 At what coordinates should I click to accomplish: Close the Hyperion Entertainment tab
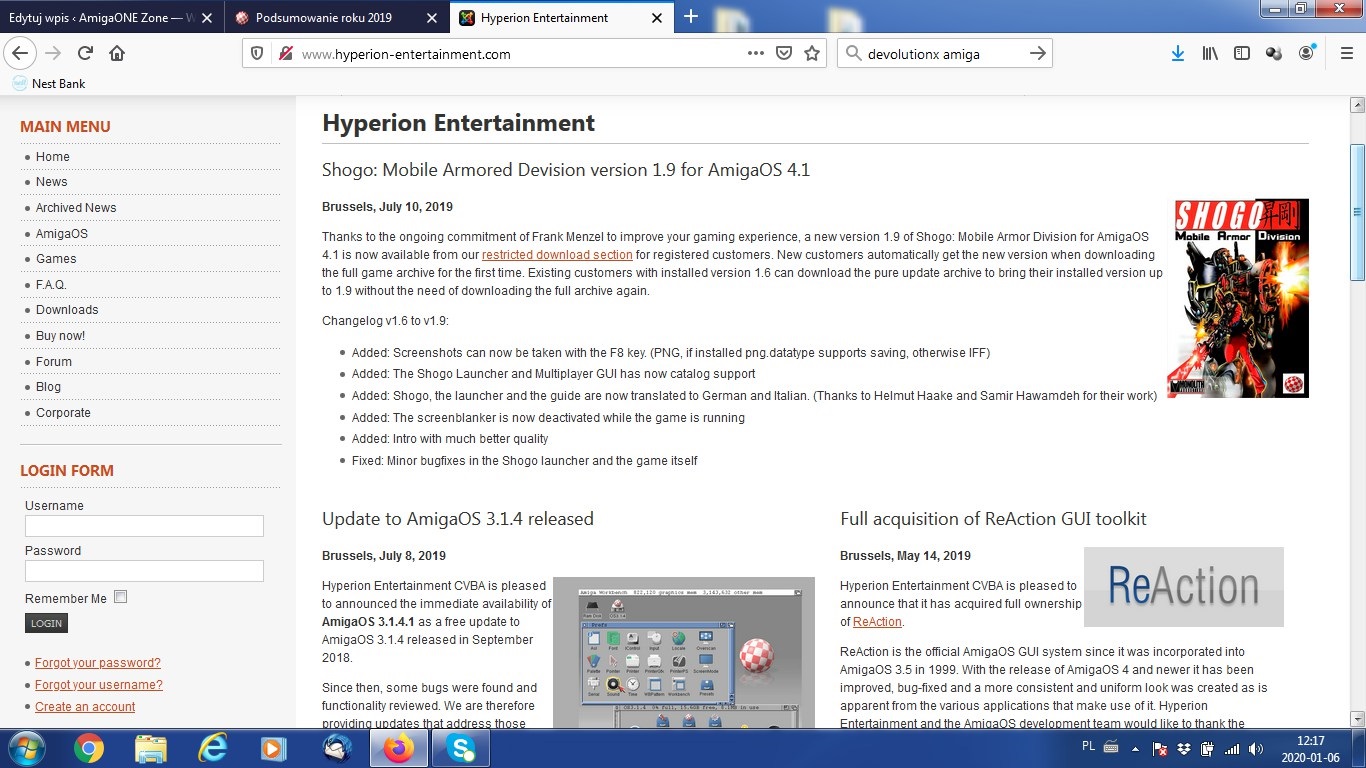657,18
